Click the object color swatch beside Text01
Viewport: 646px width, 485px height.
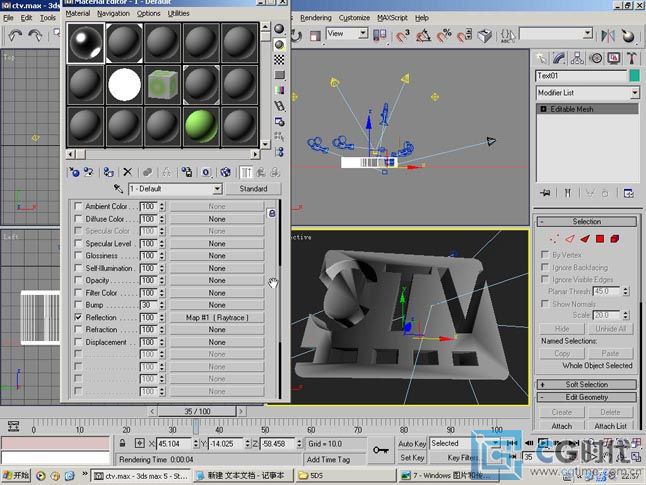coord(634,76)
